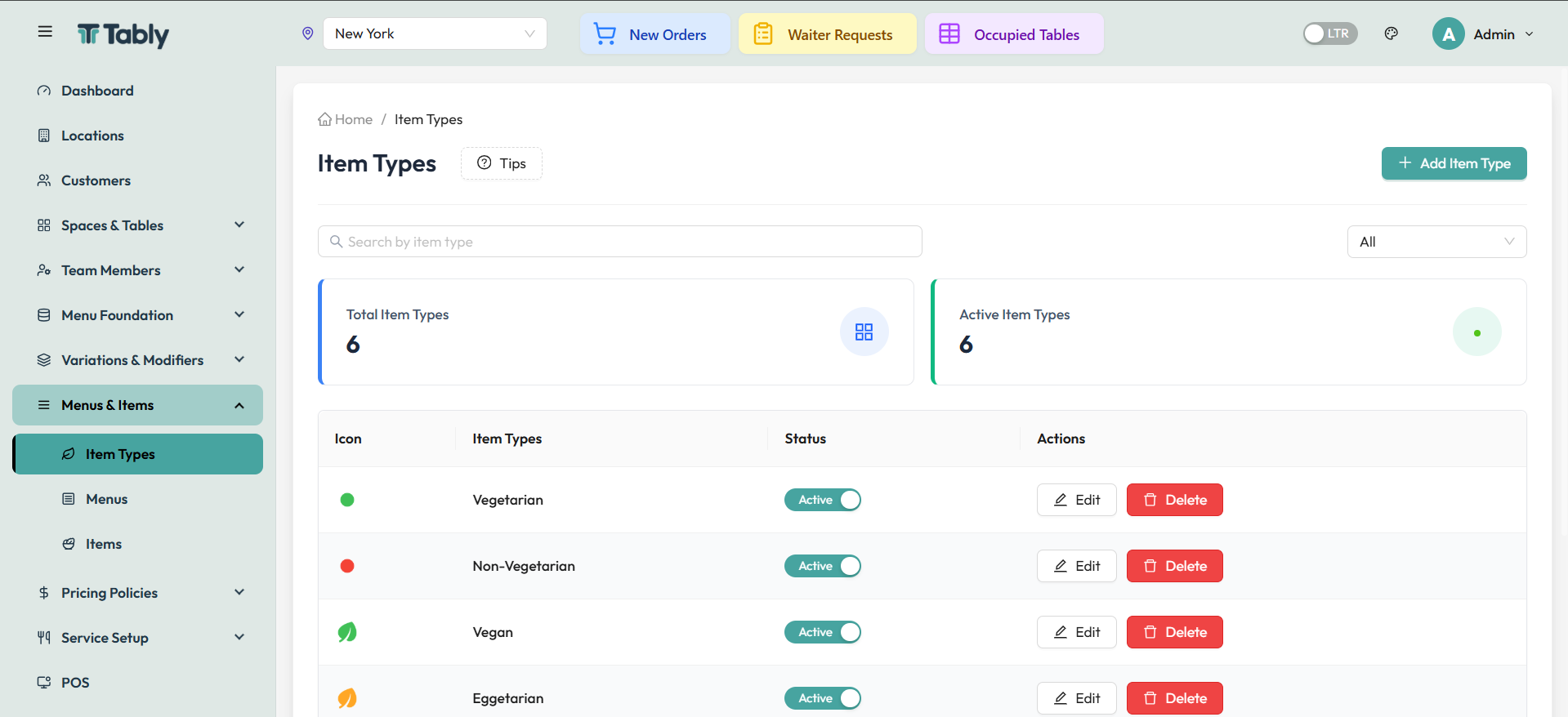Click the Total Item Types grid icon
Screen dimensions: 1568x717
click(x=864, y=332)
